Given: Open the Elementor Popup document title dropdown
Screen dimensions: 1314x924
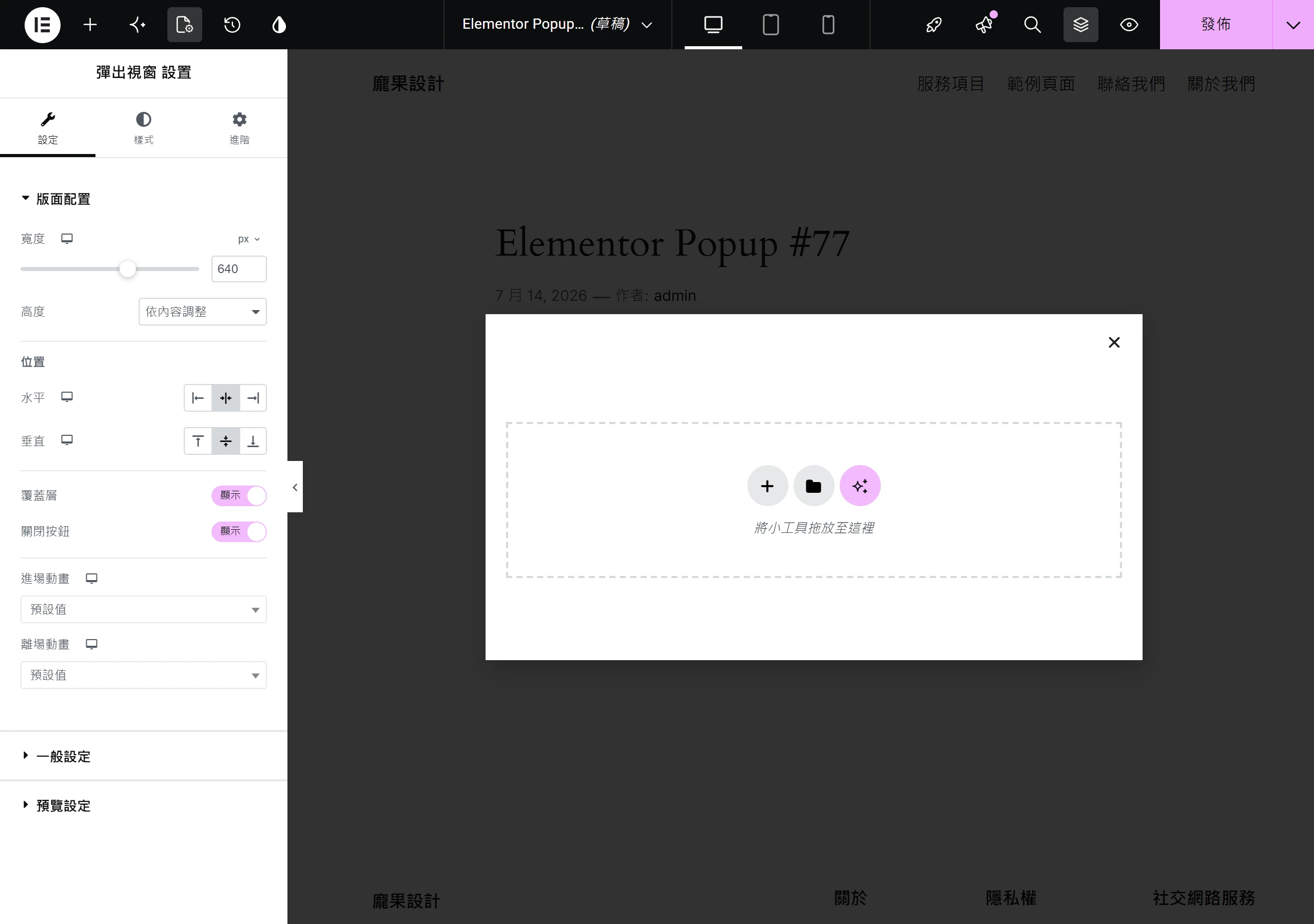Looking at the screenshot, I should tap(557, 25).
